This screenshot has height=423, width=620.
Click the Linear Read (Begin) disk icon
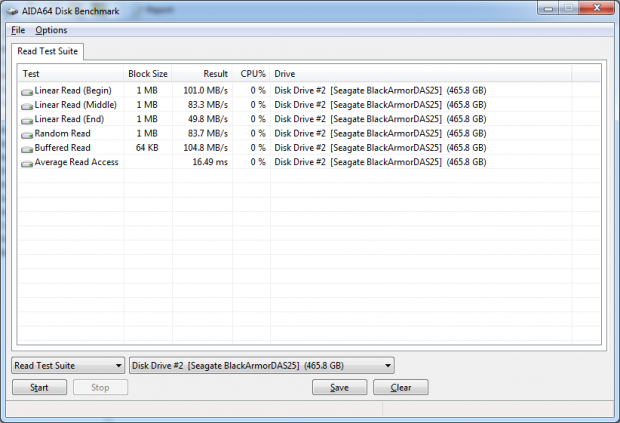point(26,92)
